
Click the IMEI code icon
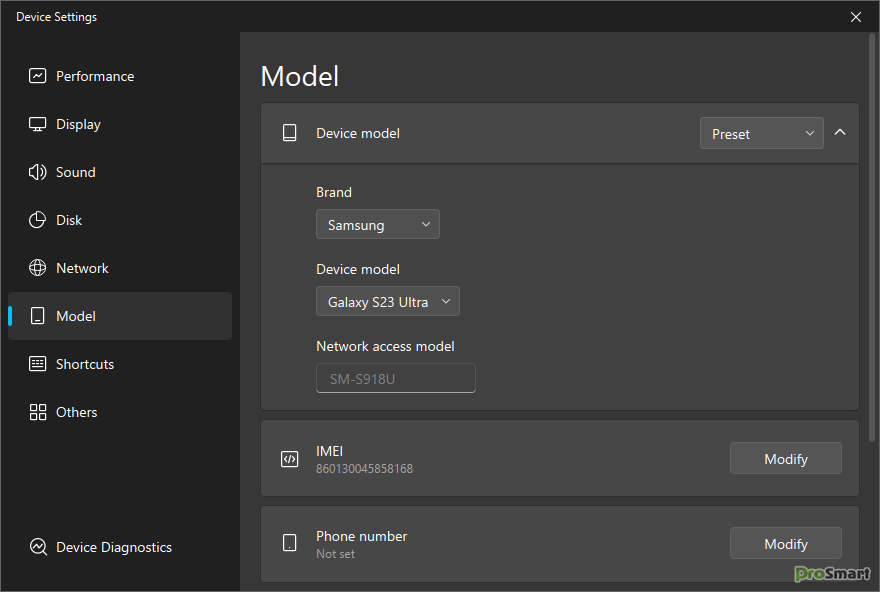pos(289,459)
